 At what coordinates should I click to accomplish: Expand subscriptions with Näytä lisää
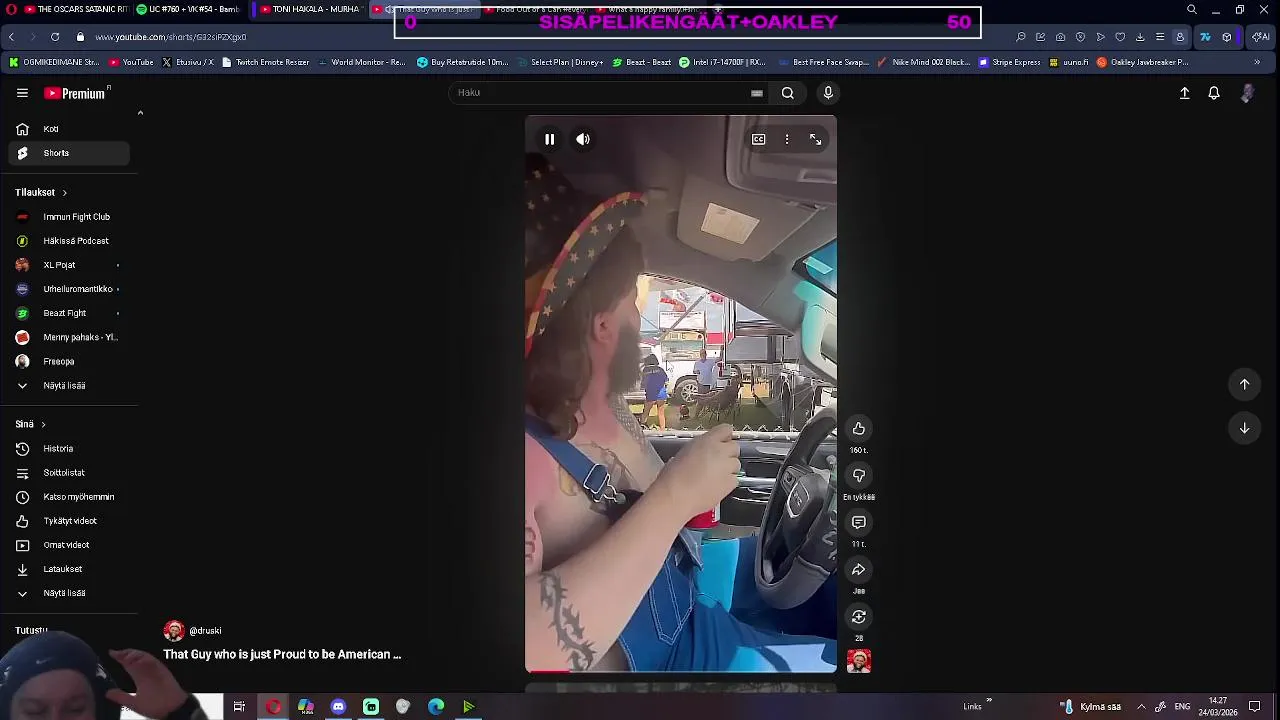(x=69, y=385)
